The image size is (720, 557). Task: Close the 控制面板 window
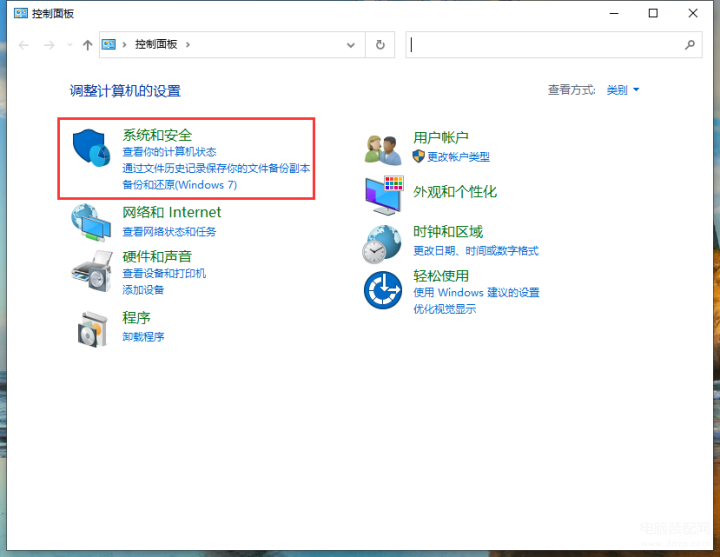[693, 13]
